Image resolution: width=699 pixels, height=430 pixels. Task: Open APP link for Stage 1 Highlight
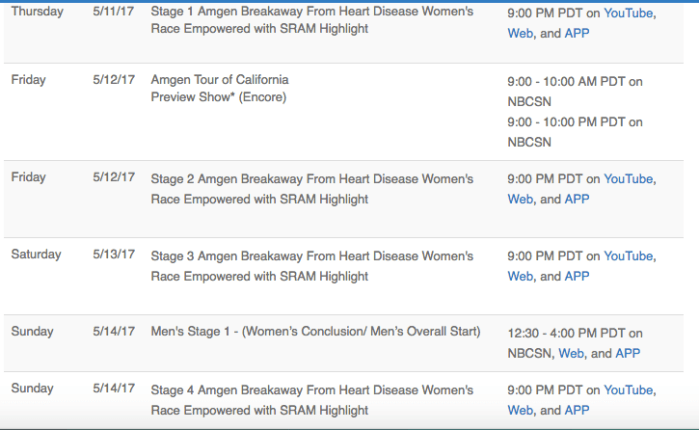pos(577,33)
